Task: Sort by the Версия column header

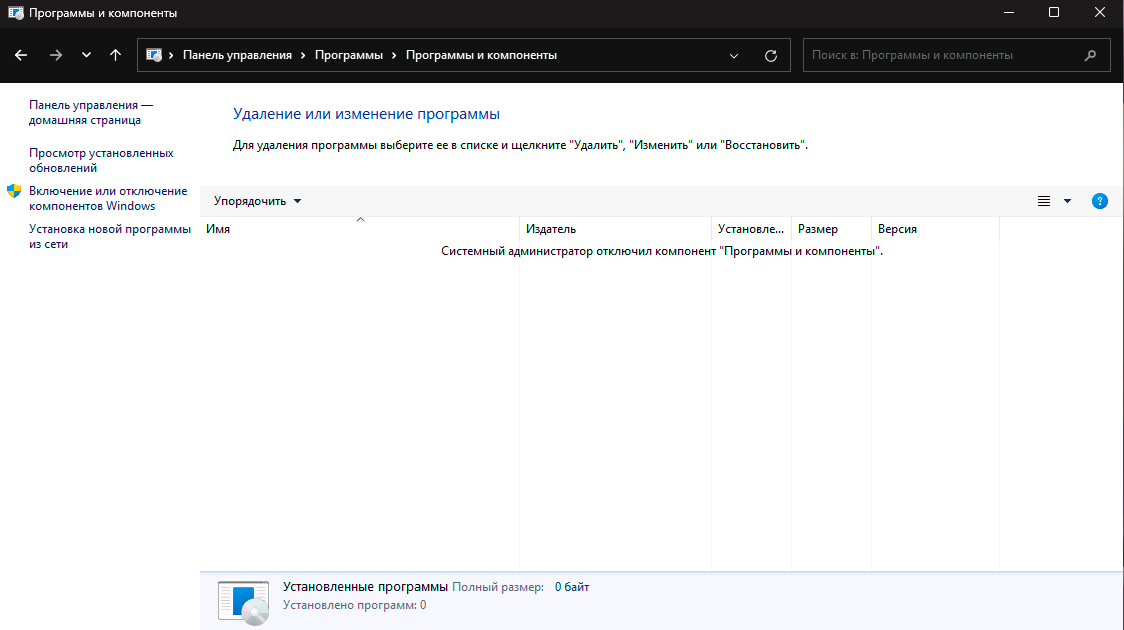Action: click(935, 229)
